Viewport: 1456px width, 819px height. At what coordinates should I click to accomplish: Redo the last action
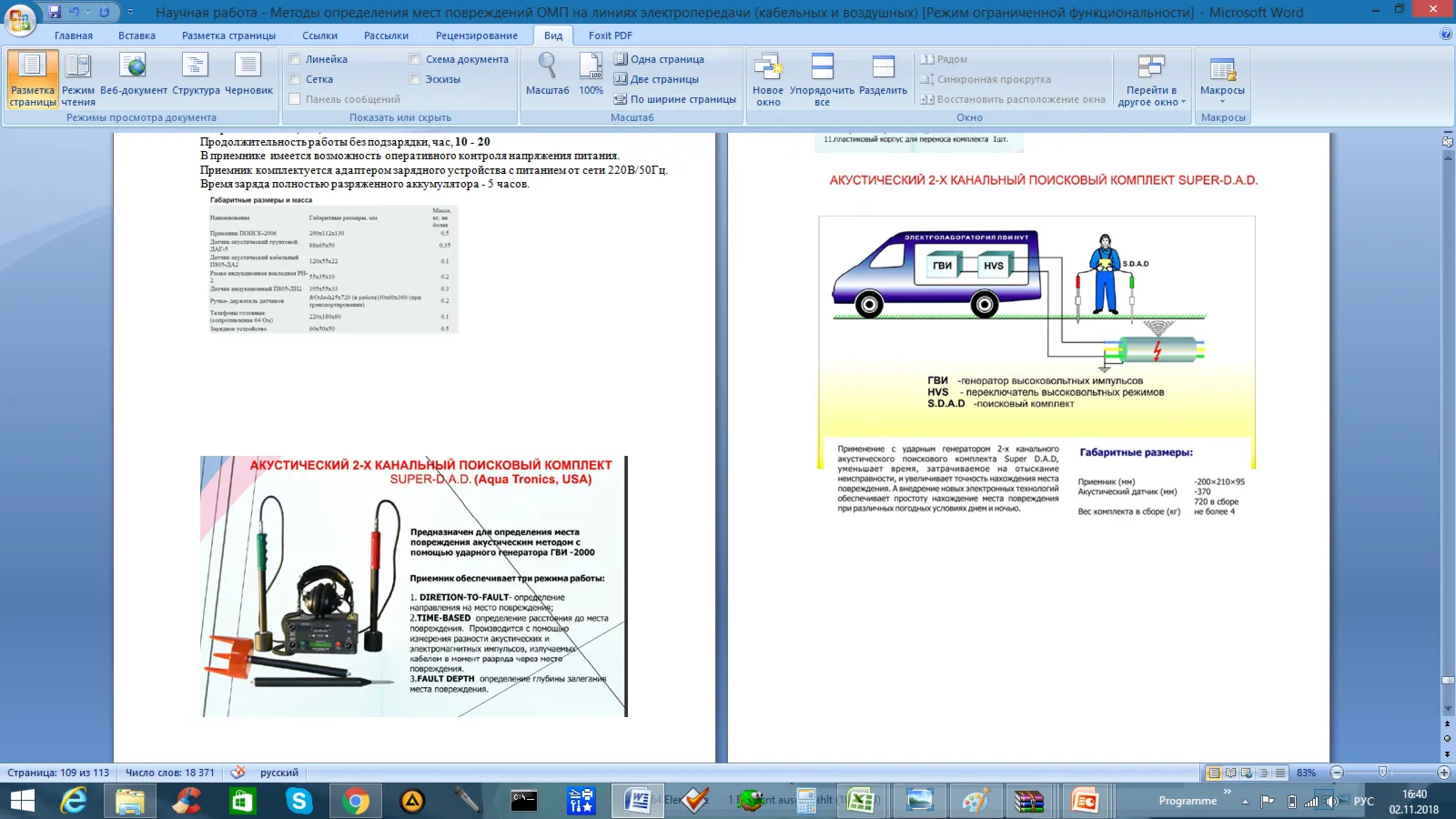click(104, 12)
